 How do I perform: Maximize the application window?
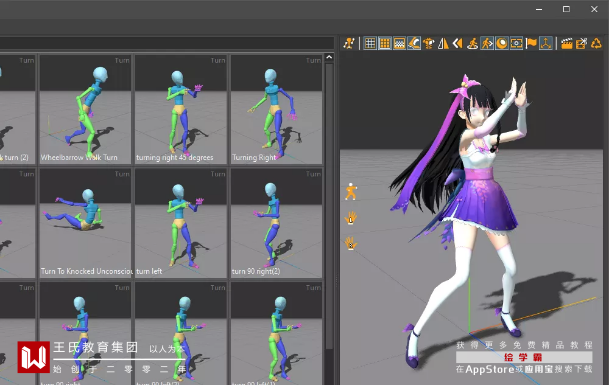[566, 9]
